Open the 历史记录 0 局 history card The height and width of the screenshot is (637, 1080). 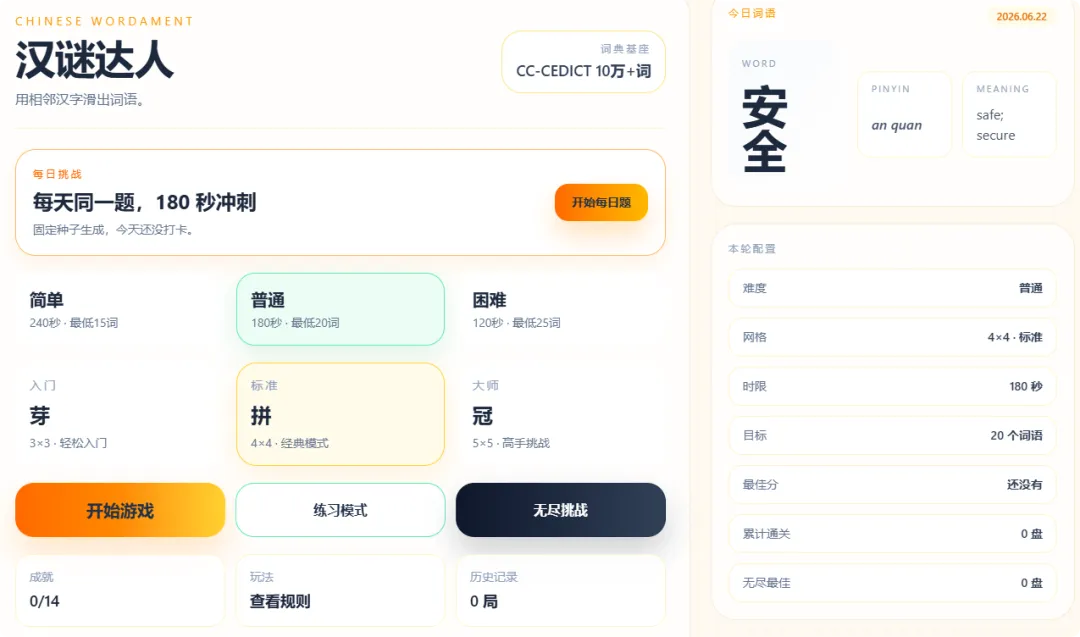click(561, 591)
